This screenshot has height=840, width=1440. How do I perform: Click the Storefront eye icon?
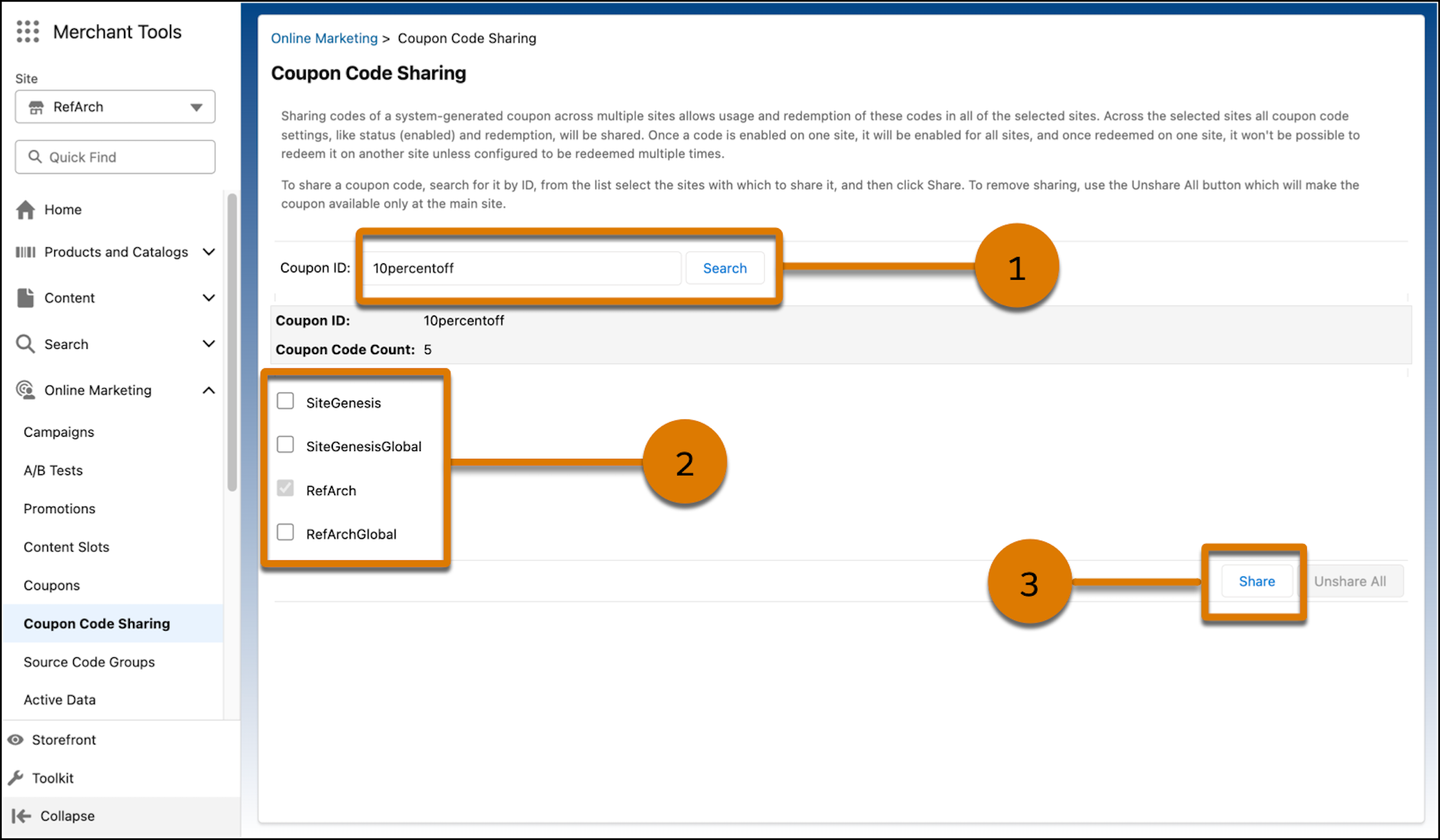tap(16, 740)
